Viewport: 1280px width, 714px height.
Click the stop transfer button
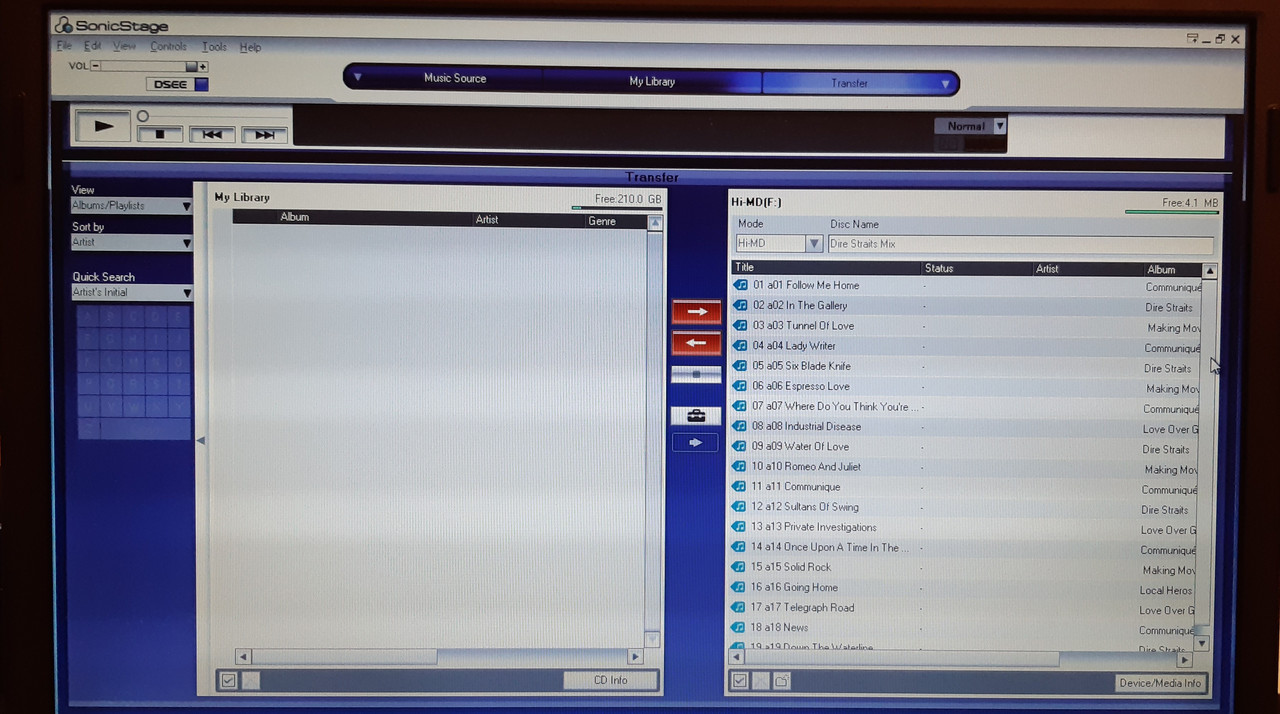(x=696, y=374)
